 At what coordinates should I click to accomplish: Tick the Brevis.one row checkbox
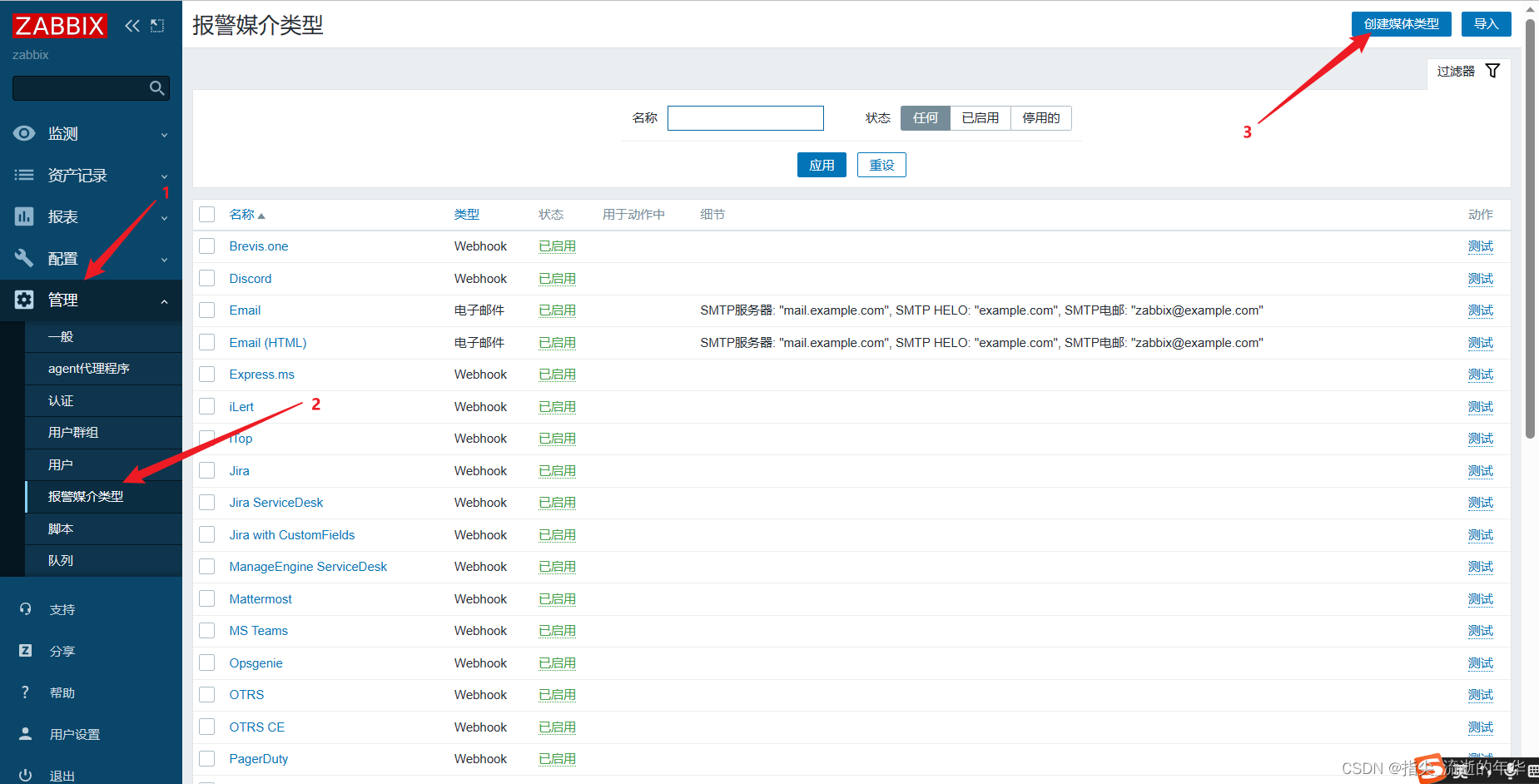tap(207, 246)
